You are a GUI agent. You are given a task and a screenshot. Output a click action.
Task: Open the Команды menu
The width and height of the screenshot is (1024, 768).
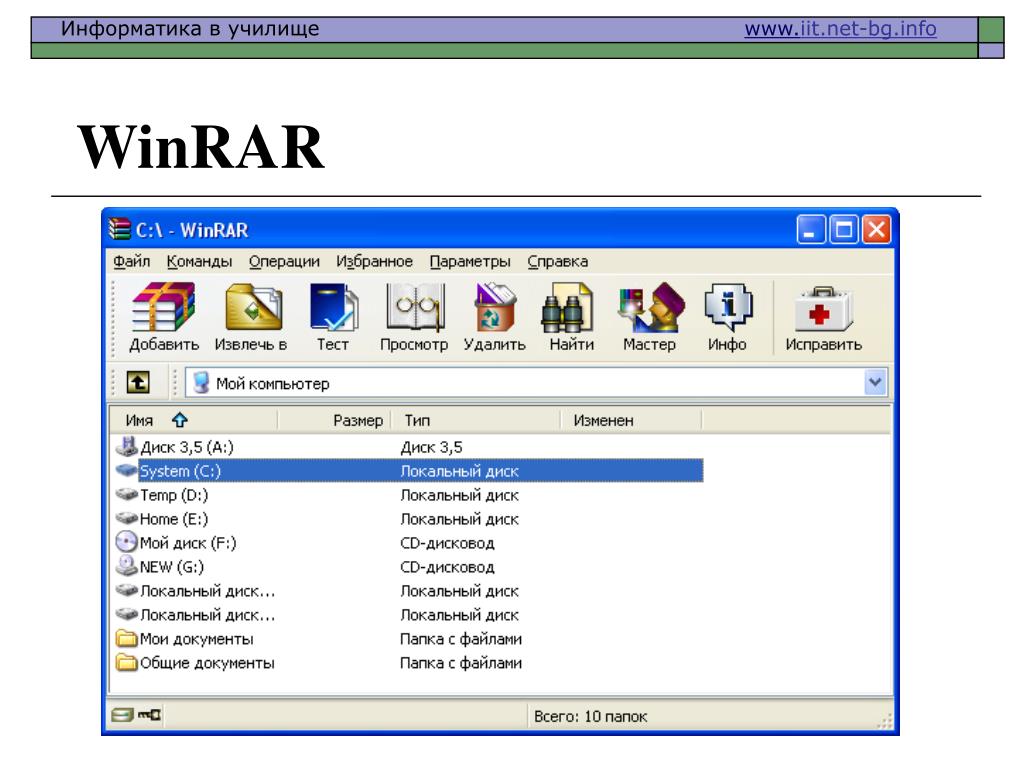[199, 261]
